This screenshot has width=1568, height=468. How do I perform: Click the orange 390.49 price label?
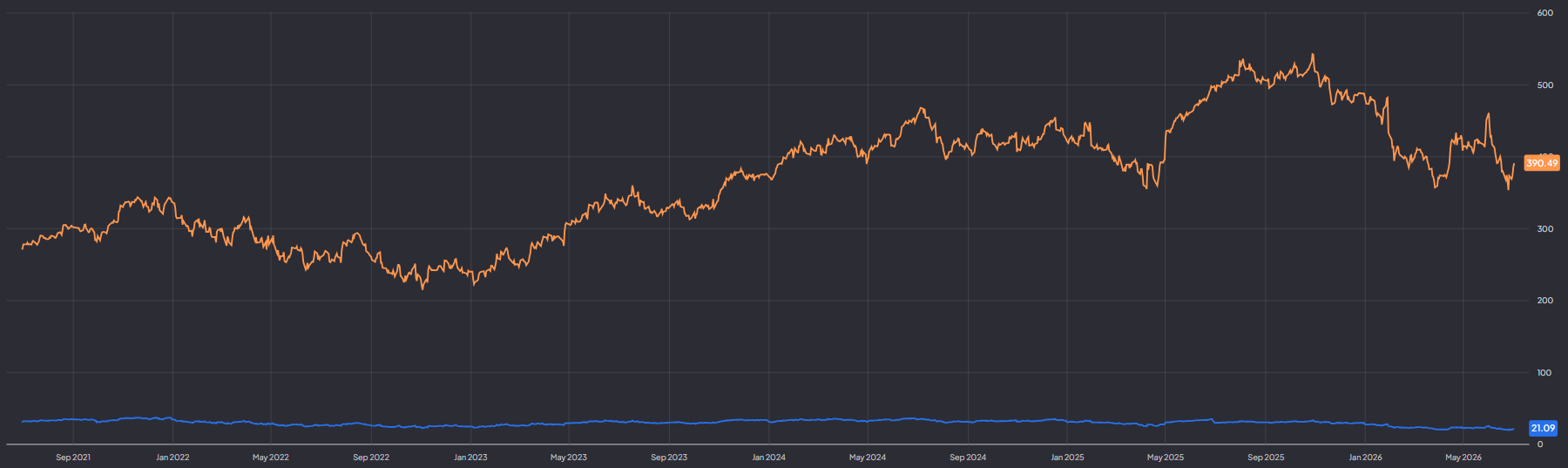pyautogui.click(x=1542, y=163)
